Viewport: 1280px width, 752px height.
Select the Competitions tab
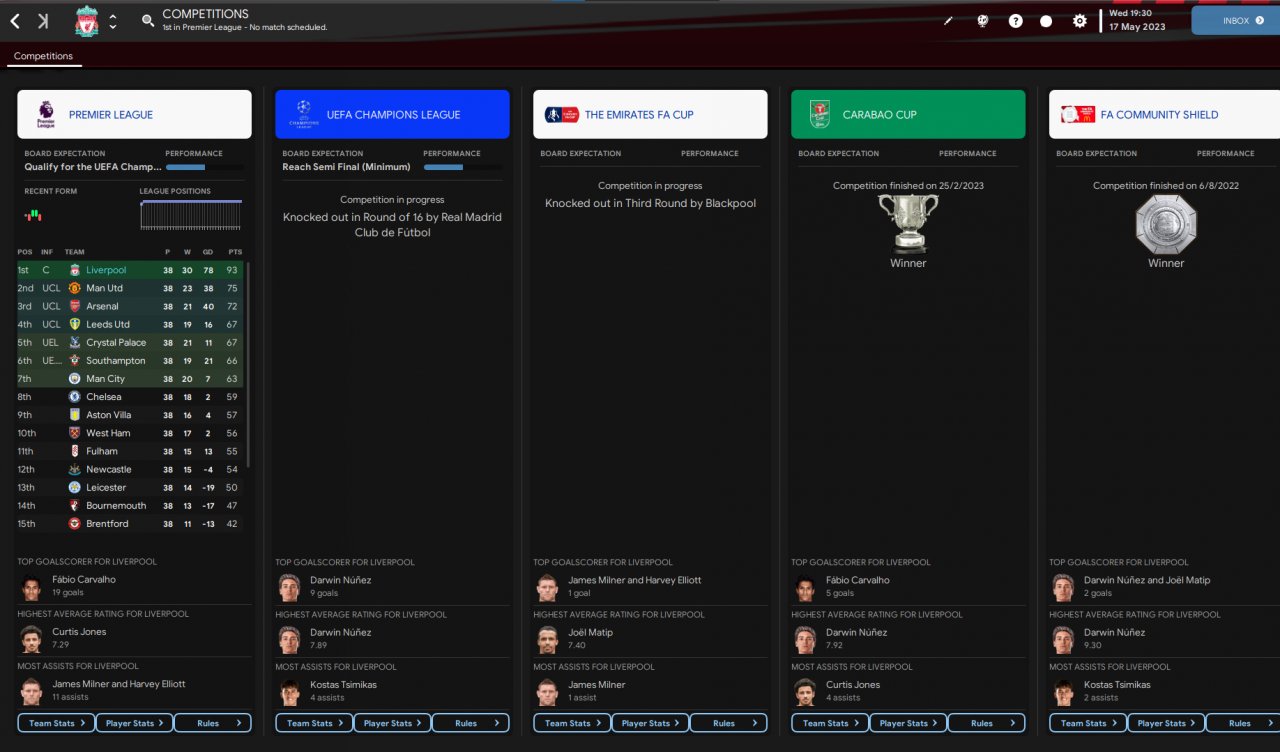click(44, 56)
